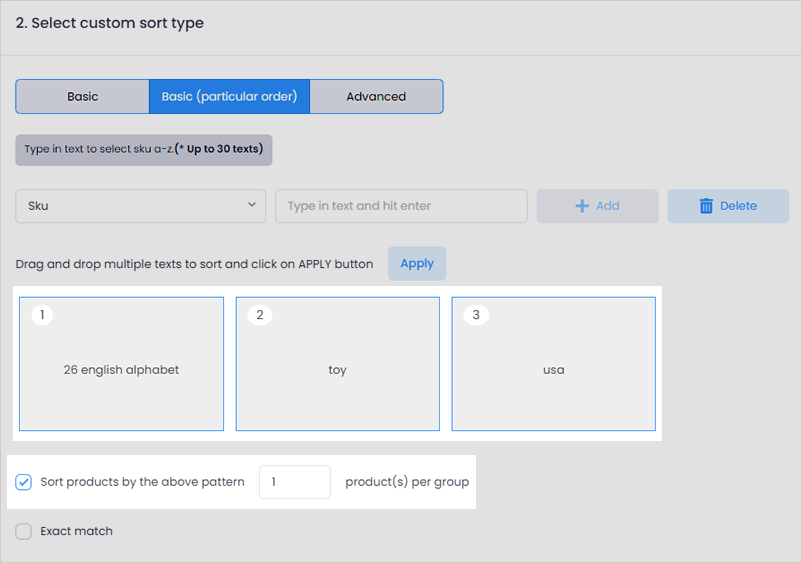
Task: Click the '2. Select custom sort type' heading
Action: pyautogui.click(x=109, y=23)
